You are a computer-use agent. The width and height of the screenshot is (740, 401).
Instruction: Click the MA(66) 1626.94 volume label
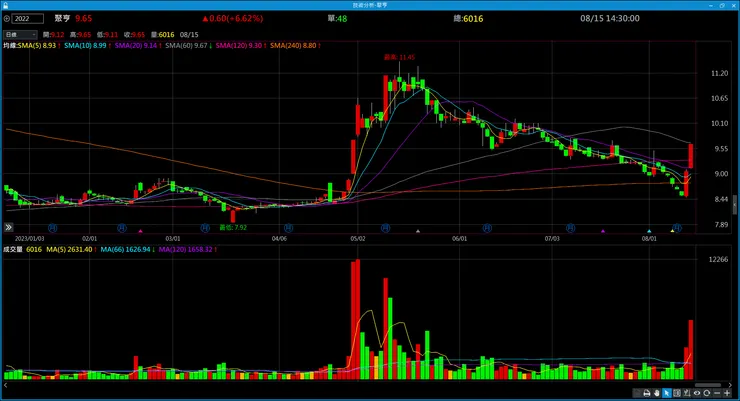(127, 249)
